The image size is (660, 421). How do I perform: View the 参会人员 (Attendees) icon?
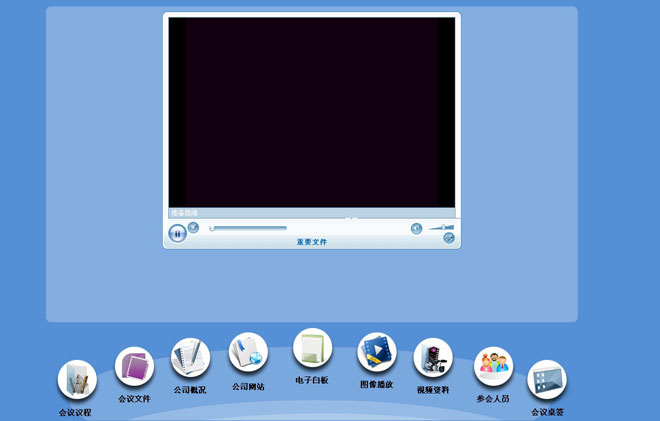click(493, 367)
